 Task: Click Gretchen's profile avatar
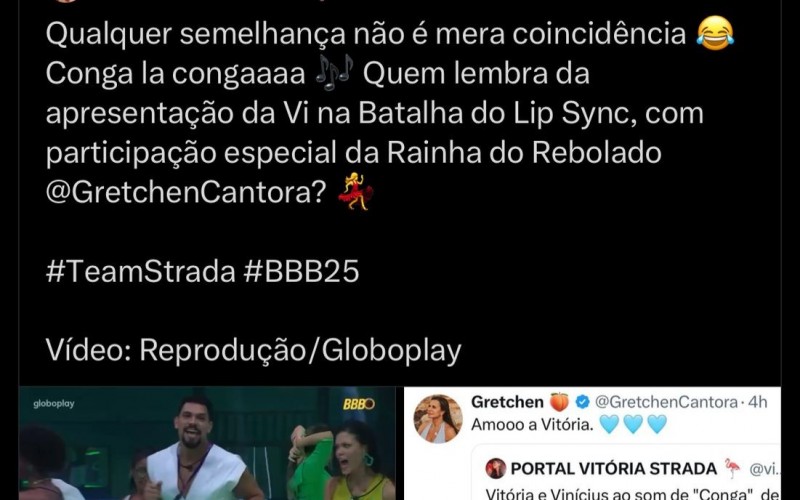tap(438, 418)
